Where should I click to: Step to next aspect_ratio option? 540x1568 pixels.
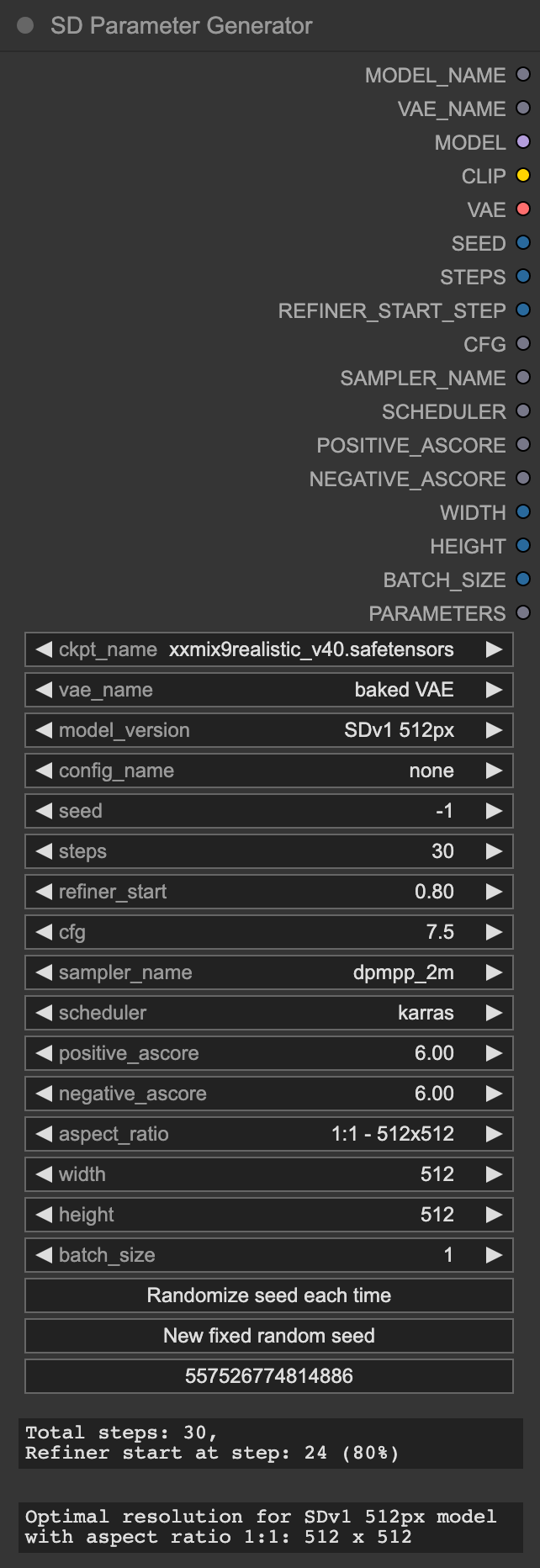tap(495, 1134)
